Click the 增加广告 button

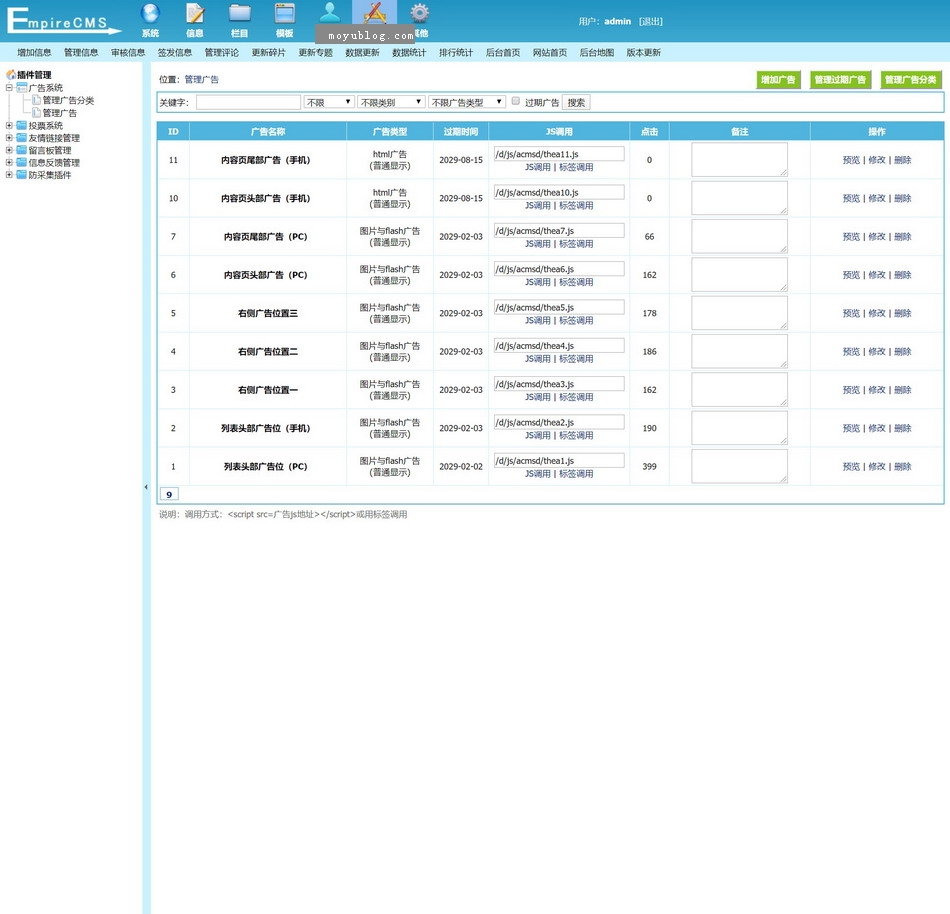(778, 79)
